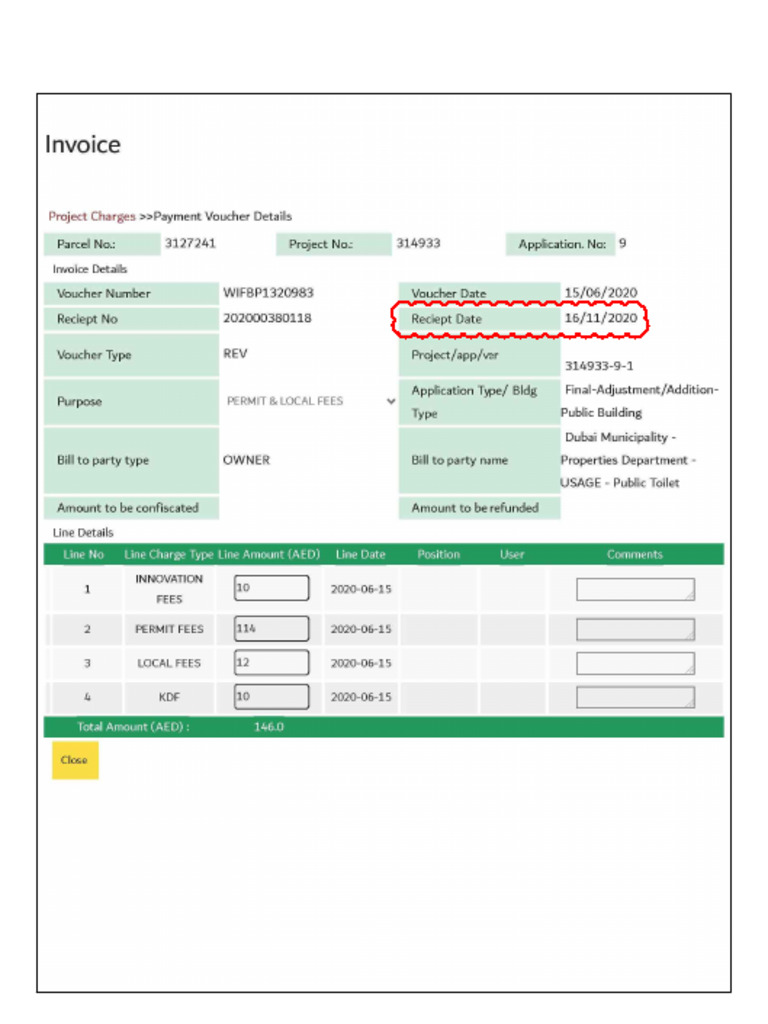Click the comments box for KDF line
Image resolution: width=768 pixels, height=1024 pixels.
coord(635,697)
